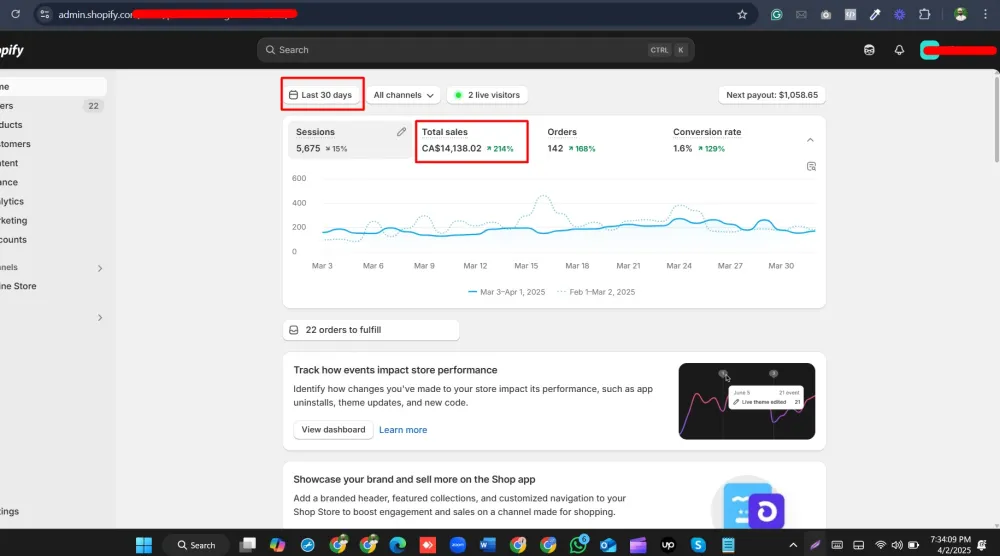Toggle the Mar 3–Apr 1, 2025 legend series
This screenshot has width=1000, height=556.
[506, 292]
